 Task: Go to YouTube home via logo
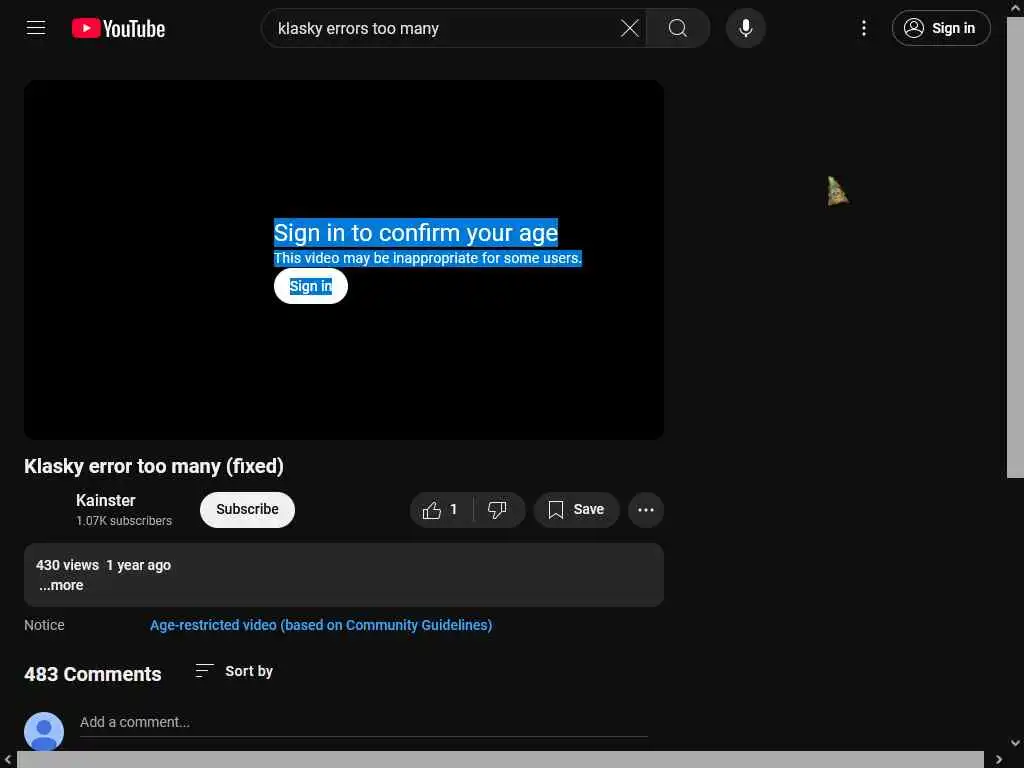118,28
